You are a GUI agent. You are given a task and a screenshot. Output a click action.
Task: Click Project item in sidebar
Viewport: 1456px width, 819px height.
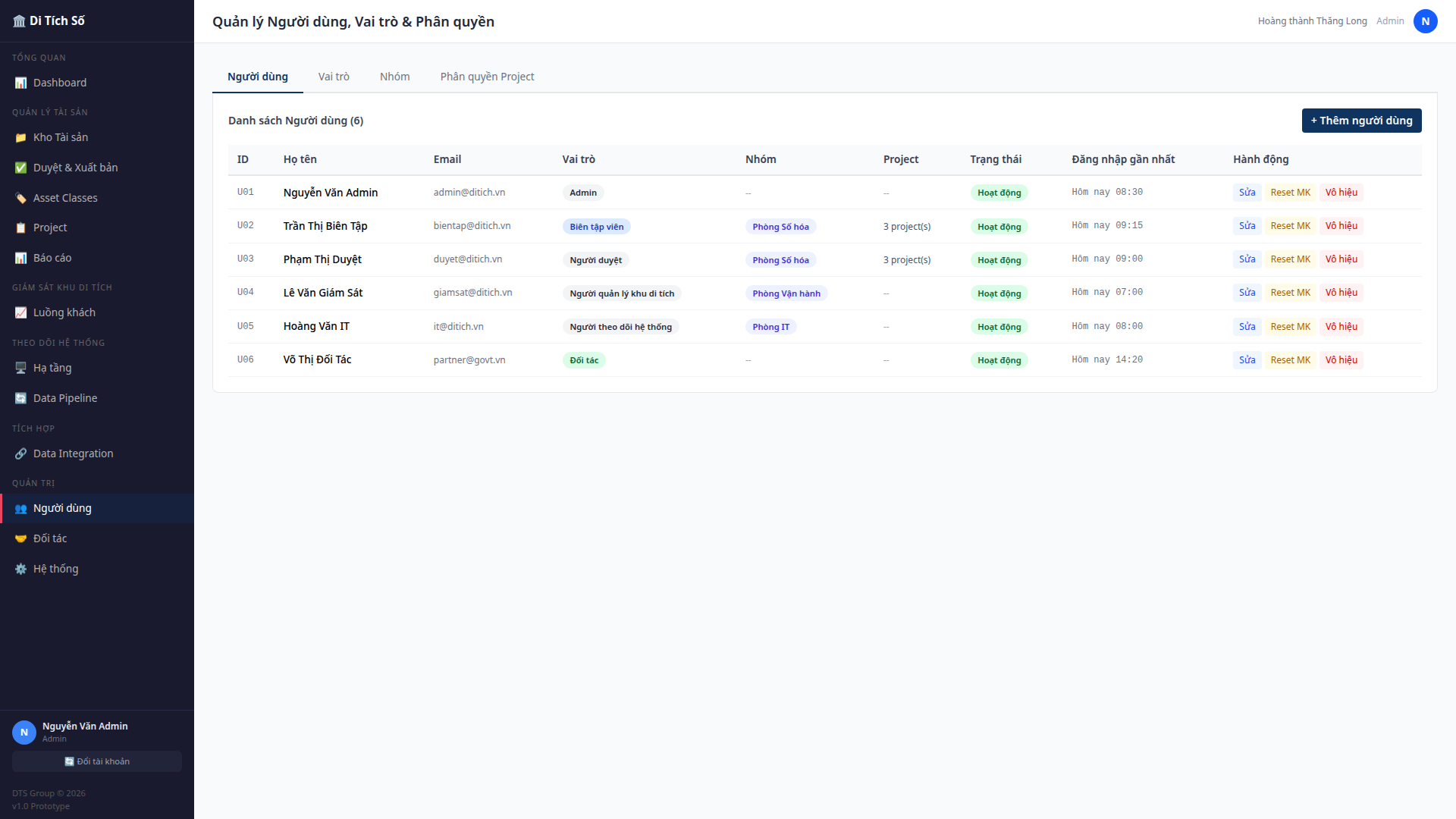50,227
